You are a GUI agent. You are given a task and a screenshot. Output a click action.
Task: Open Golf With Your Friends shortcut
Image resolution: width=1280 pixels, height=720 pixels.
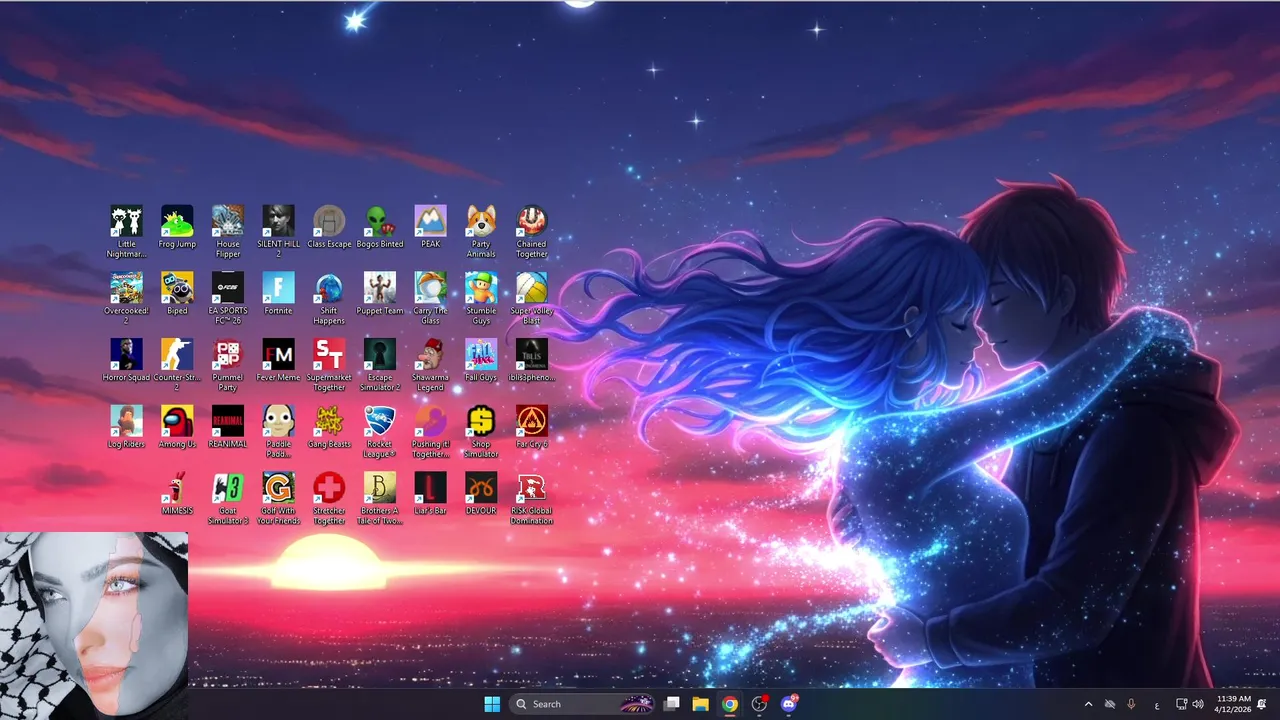pyautogui.click(x=278, y=499)
